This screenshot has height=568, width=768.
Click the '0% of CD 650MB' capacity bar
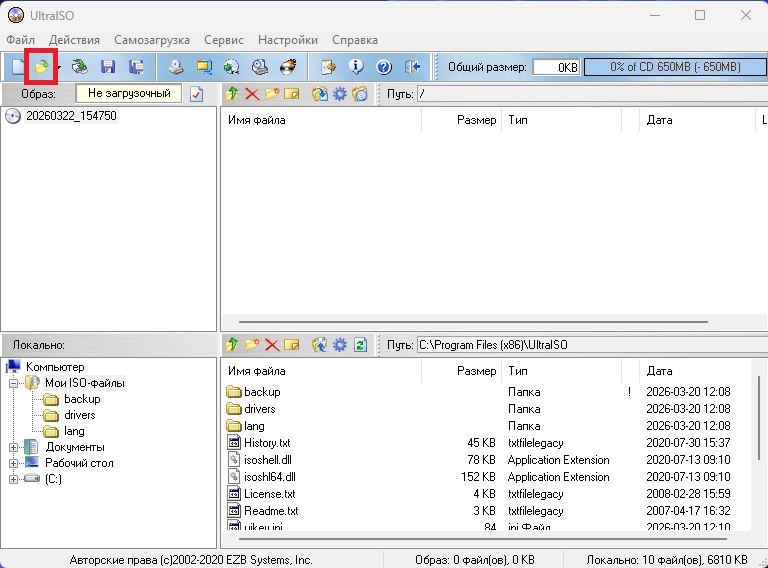coord(675,67)
